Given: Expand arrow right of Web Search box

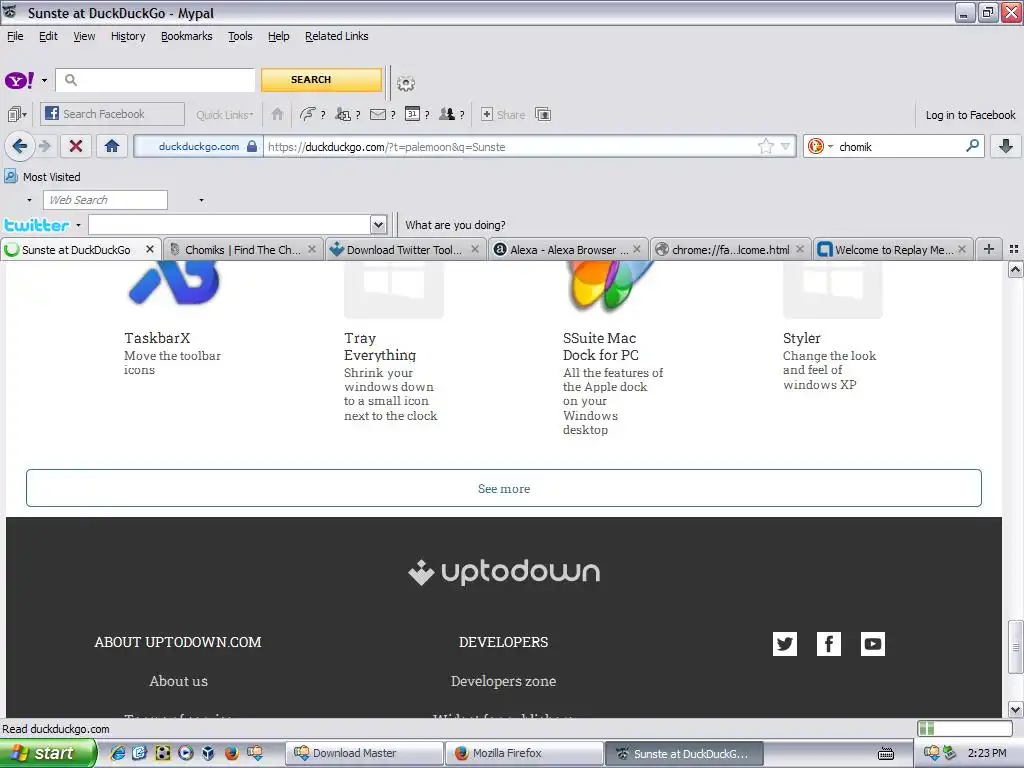Looking at the screenshot, I should [x=201, y=200].
